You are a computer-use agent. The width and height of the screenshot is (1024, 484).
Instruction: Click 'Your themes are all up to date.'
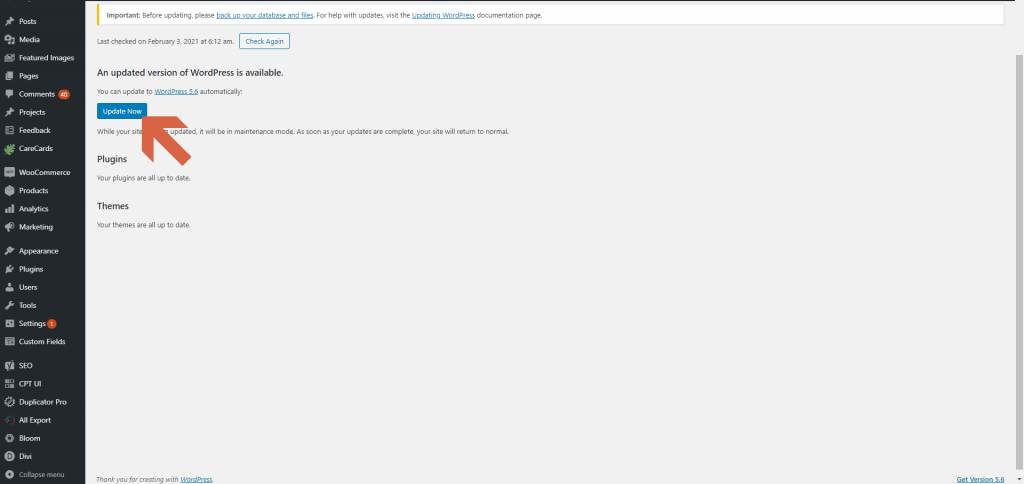144,225
